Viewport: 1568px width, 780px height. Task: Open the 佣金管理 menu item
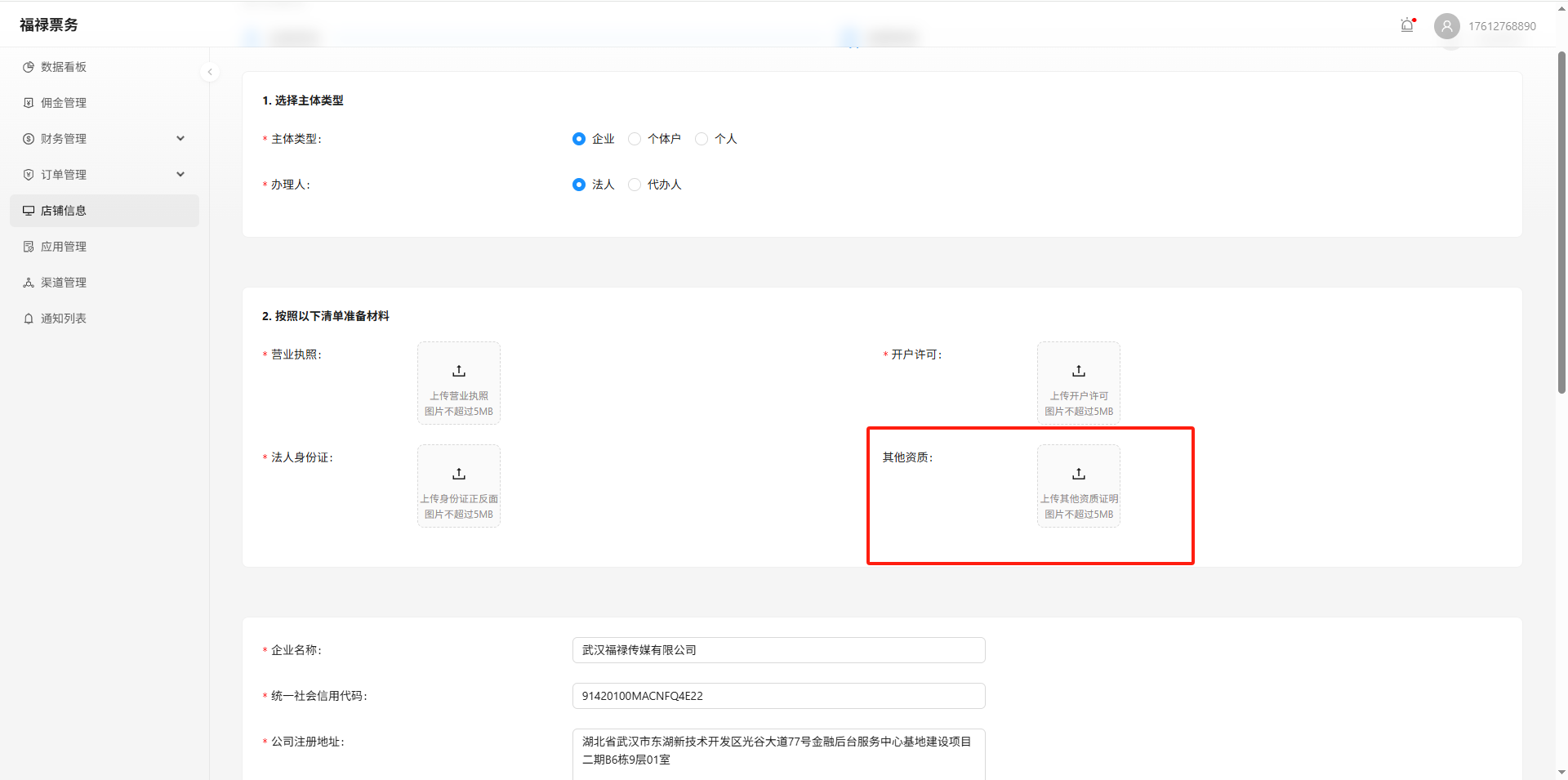pyautogui.click(x=64, y=103)
